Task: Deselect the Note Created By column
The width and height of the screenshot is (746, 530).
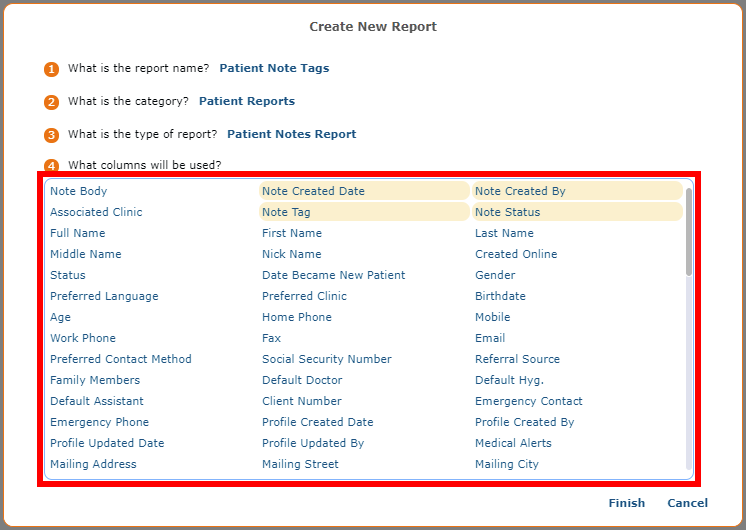Action: pyautogui.click(x=577, y=191)
